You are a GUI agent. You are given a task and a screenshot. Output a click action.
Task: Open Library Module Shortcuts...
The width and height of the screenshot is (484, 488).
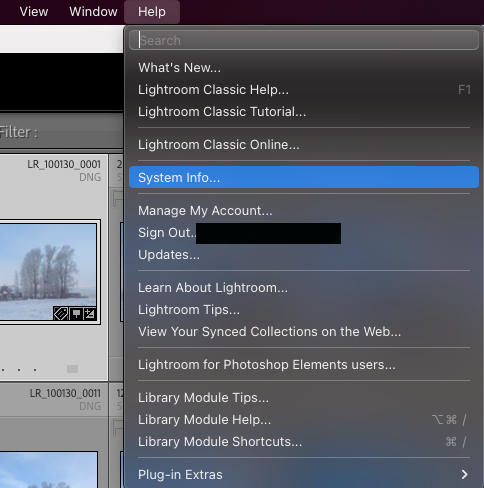[x=304, y=442]
